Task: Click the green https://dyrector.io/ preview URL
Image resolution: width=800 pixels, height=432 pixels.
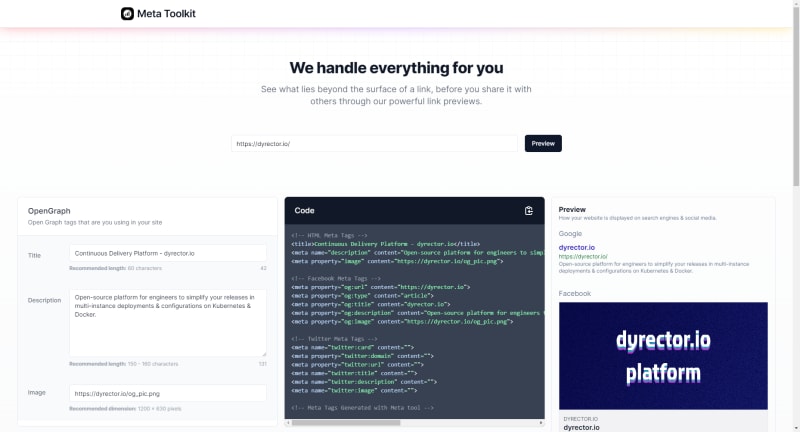Action: [x=583, y=257]
